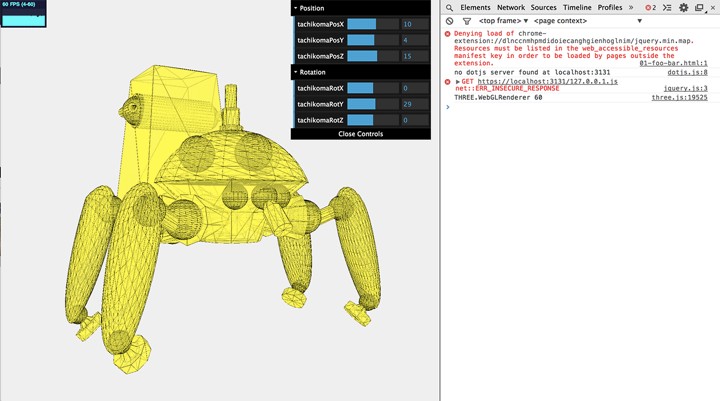The width and height of the screenshot is (720, 401).
Task: Open the page context dropdown
Action: tap(588, 21)
